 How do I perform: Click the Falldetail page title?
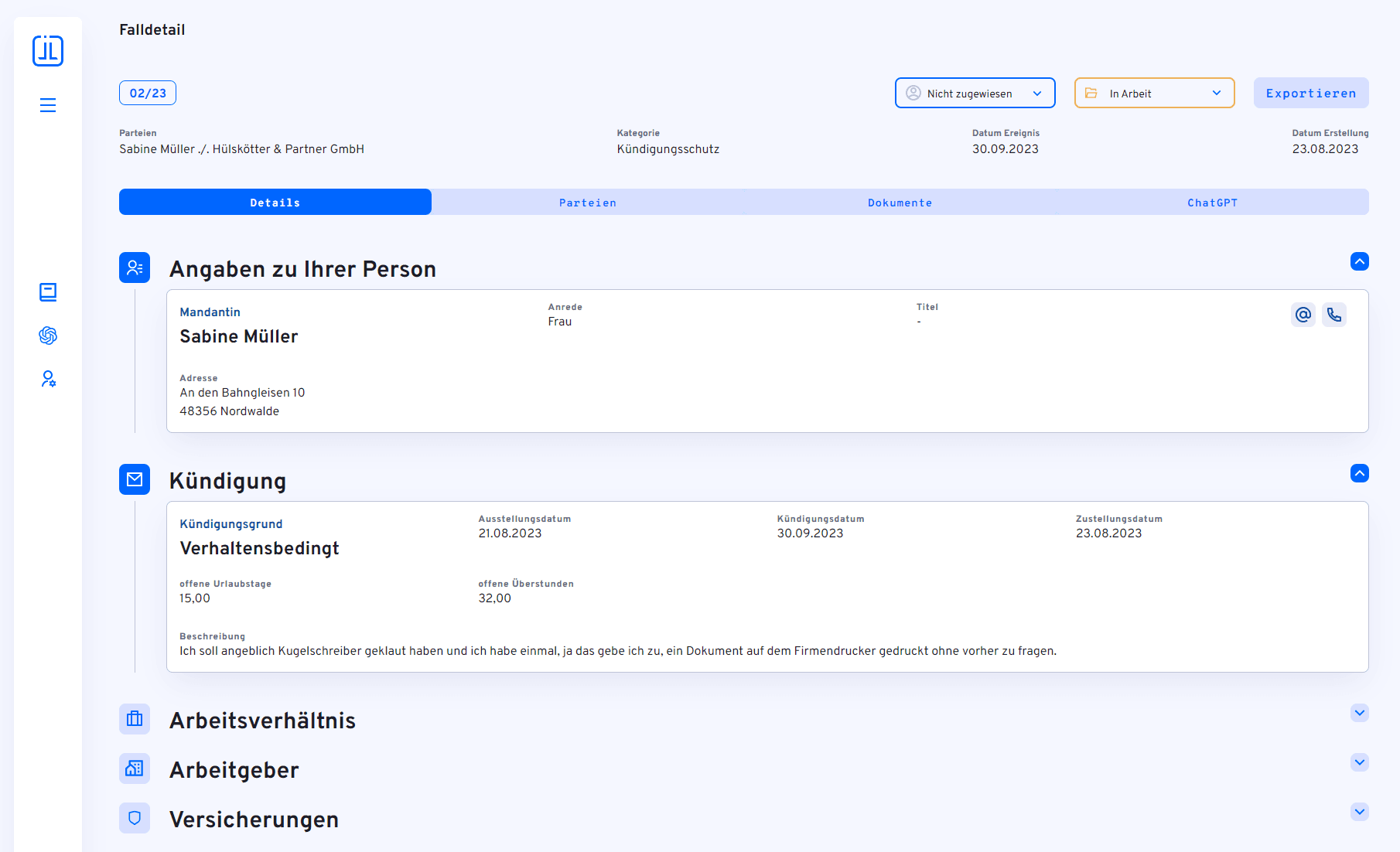pyautogui.click(x=152, y=30)
